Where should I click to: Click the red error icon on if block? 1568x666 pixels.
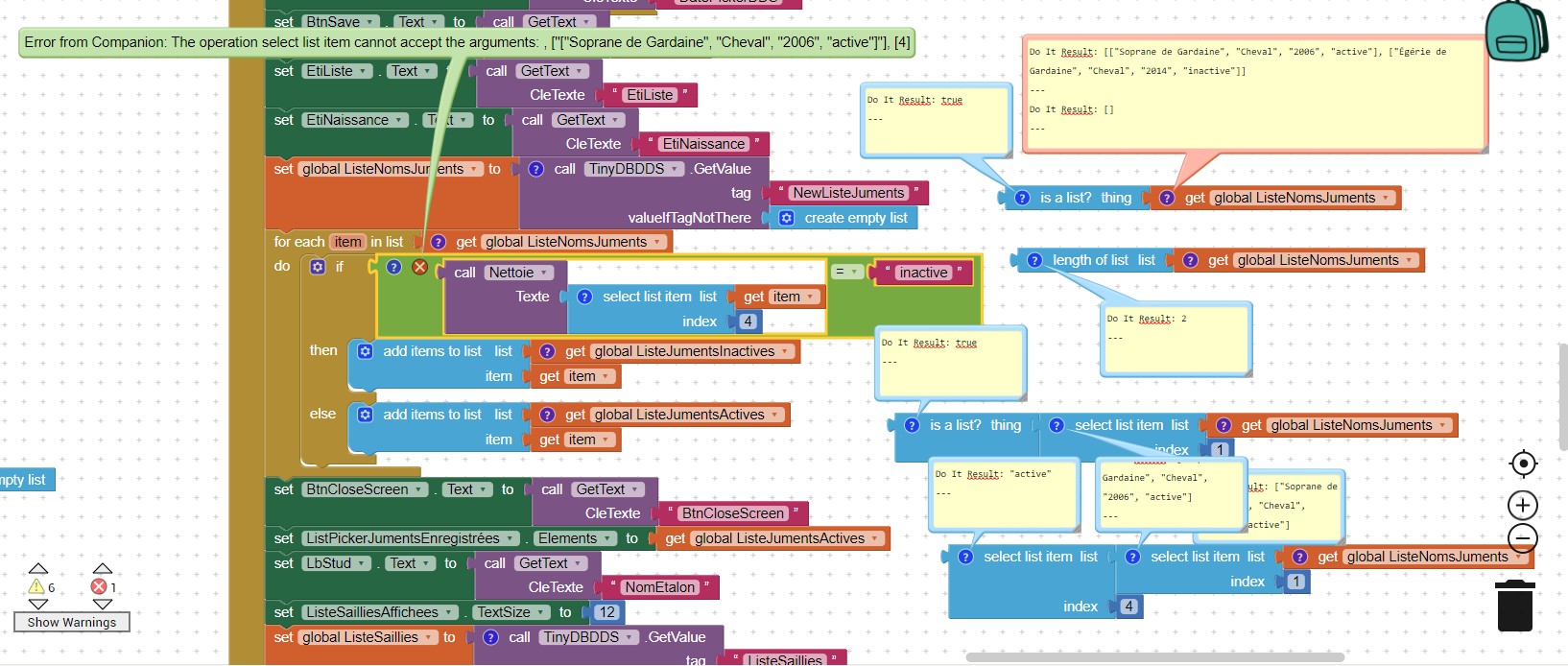click(x=419, y=267)
